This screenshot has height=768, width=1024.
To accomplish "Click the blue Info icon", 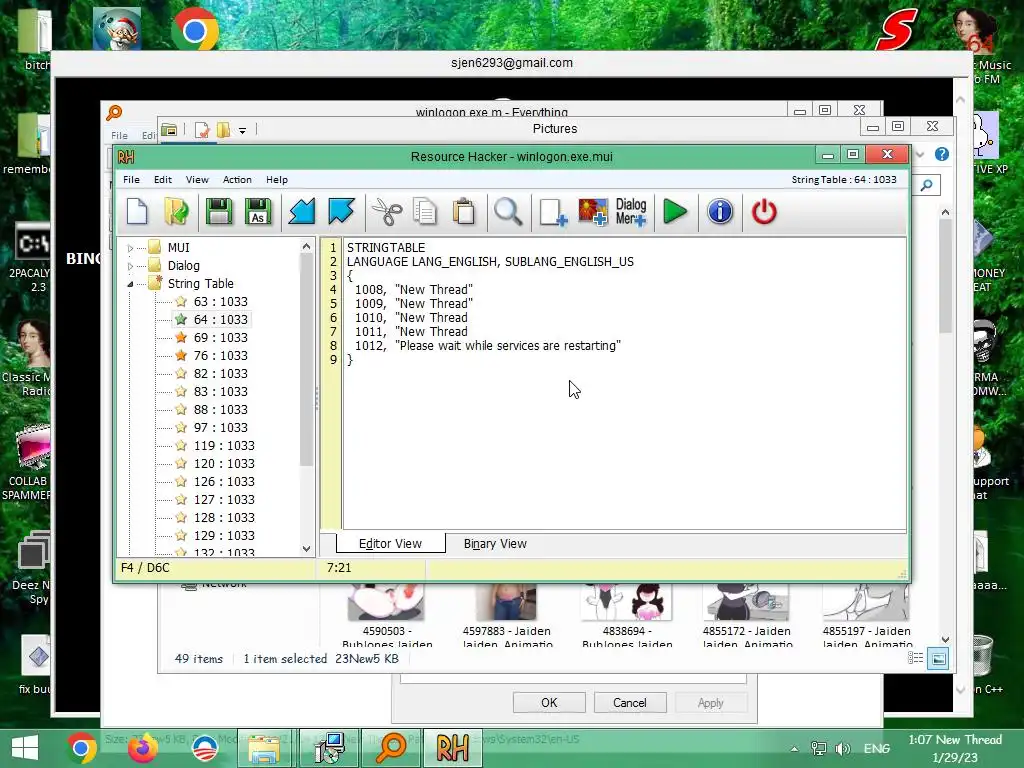I will click(720, 212).
